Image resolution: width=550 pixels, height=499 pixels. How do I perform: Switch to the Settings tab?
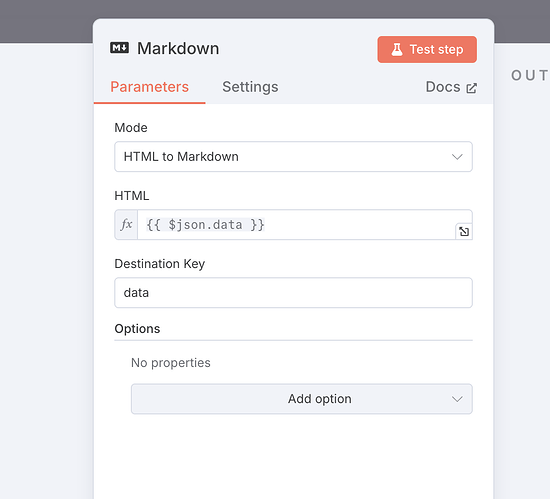tap(250, 87)
